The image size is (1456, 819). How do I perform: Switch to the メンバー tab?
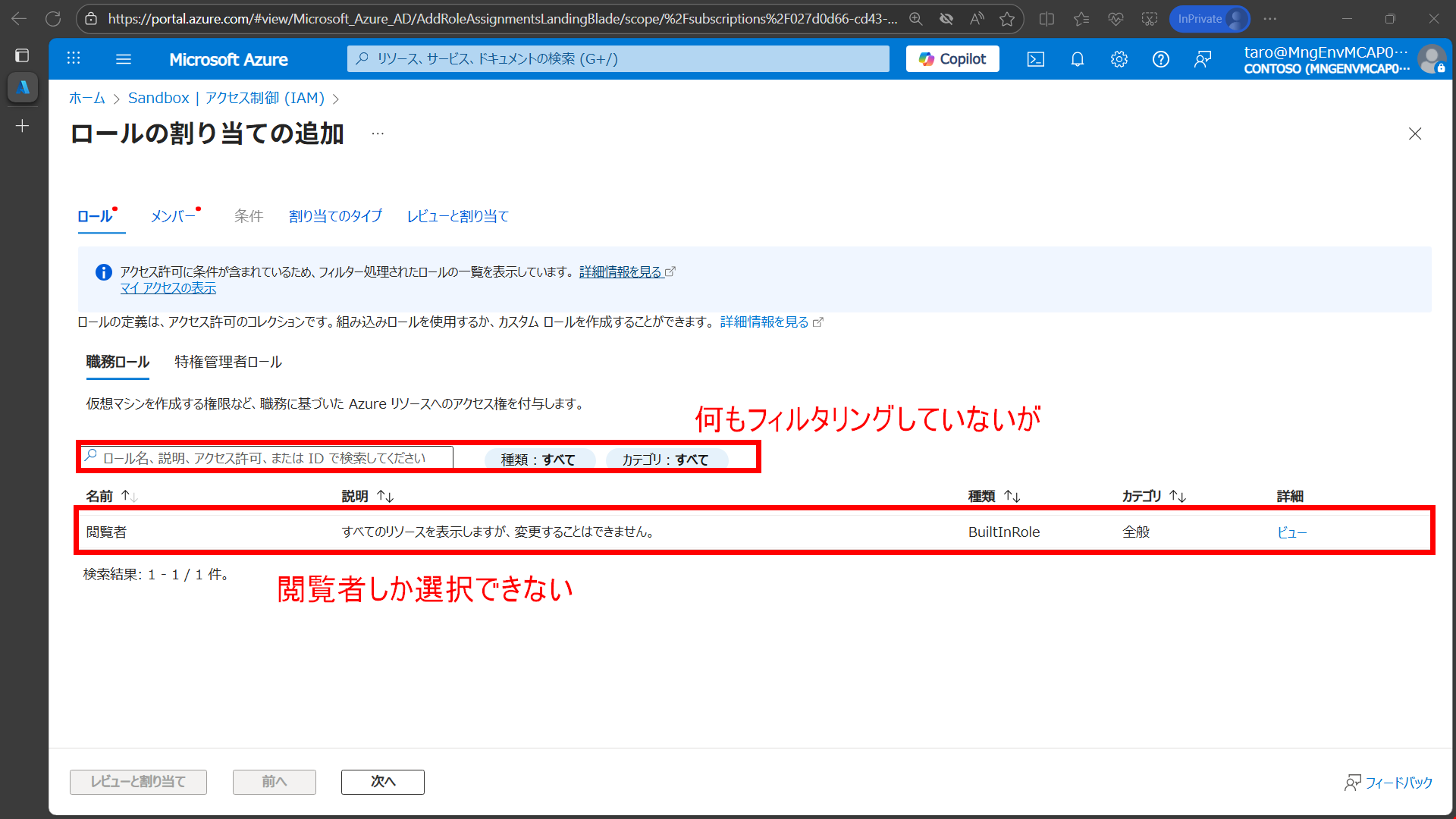tap(173, 216)
